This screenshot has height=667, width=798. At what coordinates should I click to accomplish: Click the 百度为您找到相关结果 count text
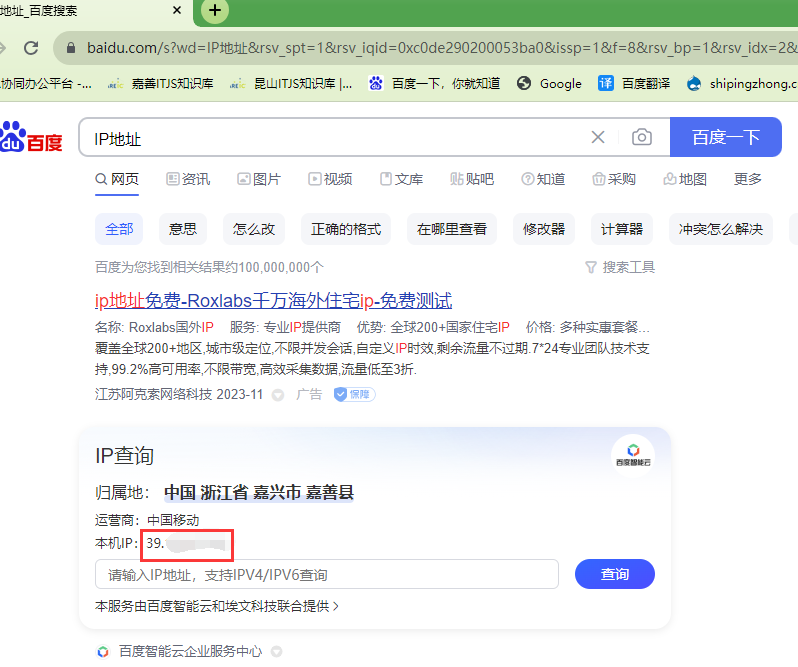pyautogui.click(x=209, y=267)
